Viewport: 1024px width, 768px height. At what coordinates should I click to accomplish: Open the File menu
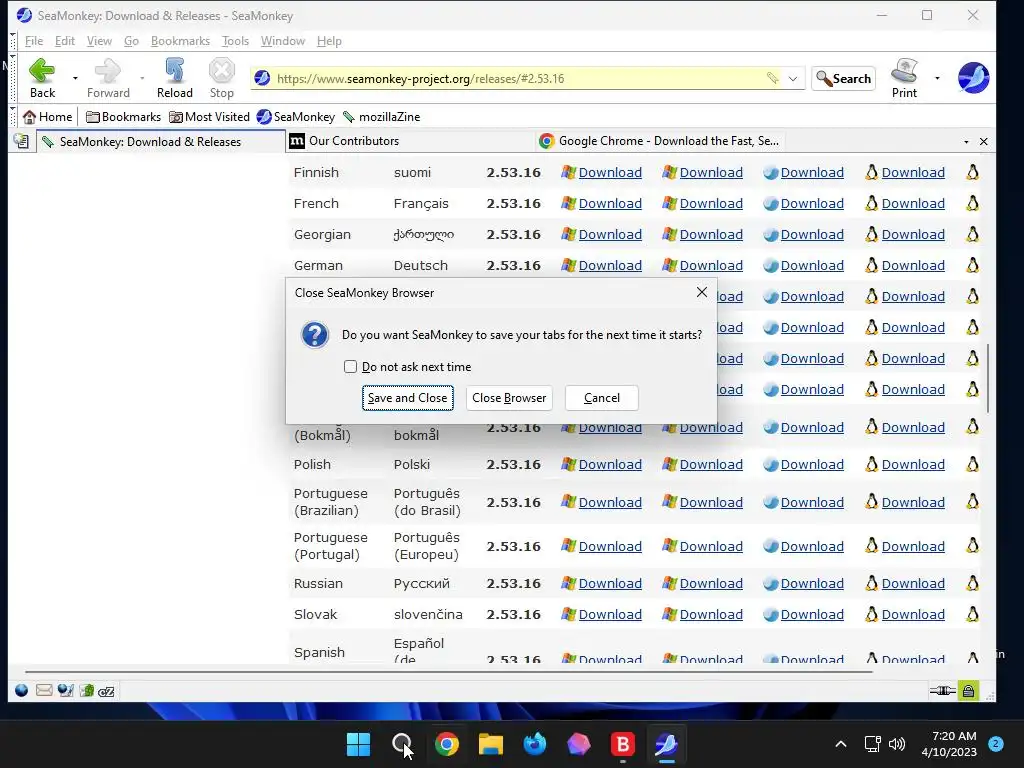coord(34,40)
